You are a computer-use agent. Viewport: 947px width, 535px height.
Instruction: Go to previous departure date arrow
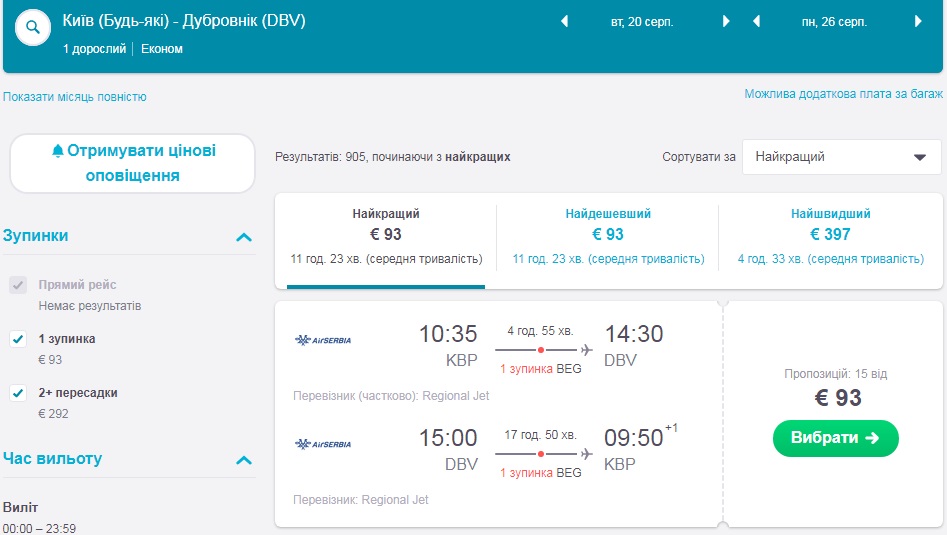point(564,21)
